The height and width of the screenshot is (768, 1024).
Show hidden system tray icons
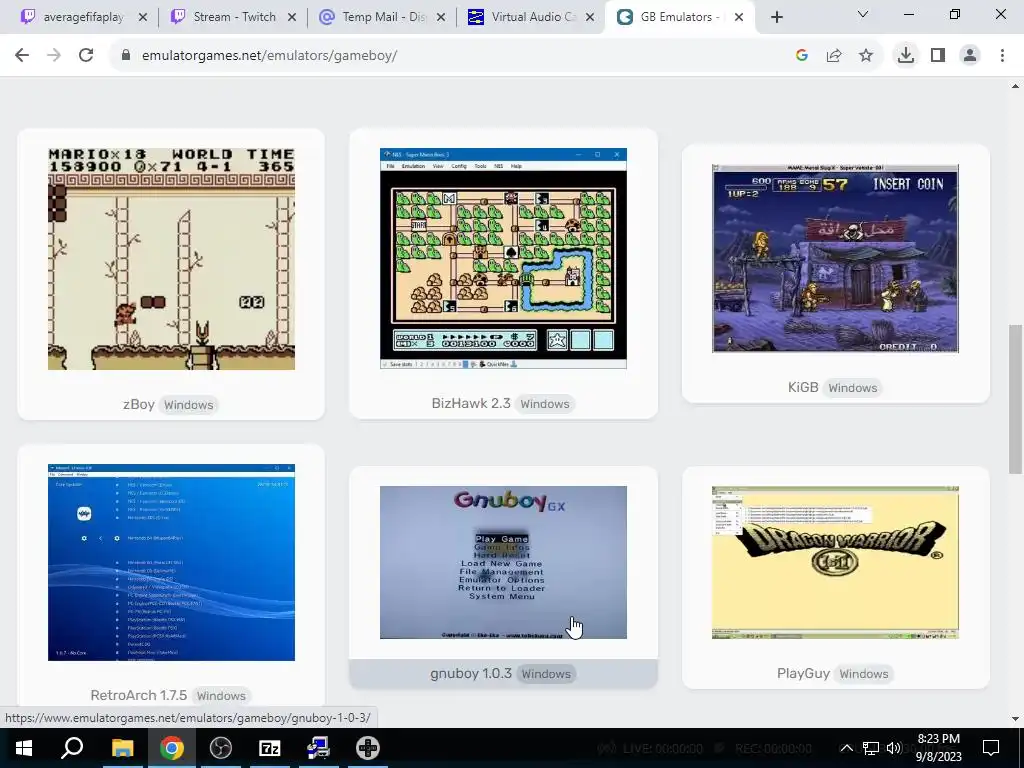[x=846, y=748]
